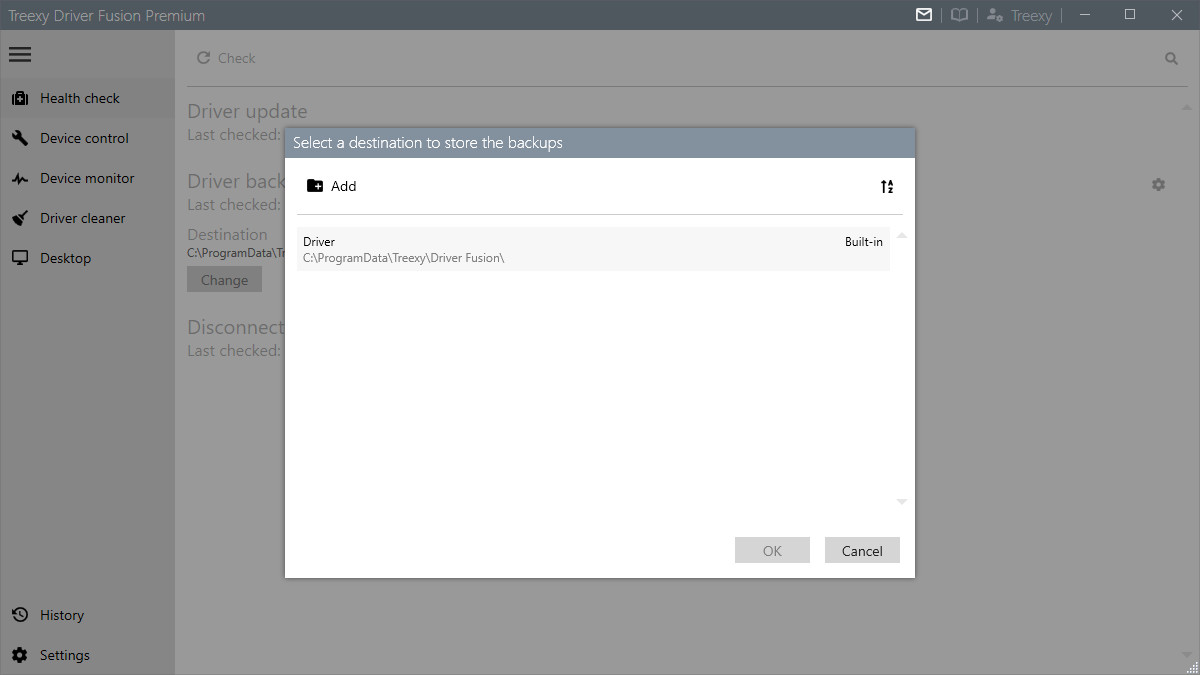Click the Driver update section collapse arrow

pyautogui.click(x=1187, y=107)
